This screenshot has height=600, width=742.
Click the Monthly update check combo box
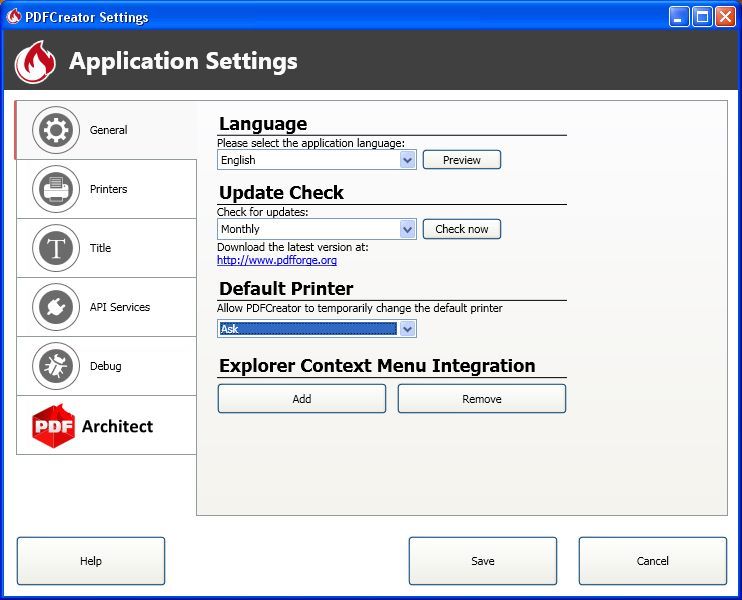point(317,229)
